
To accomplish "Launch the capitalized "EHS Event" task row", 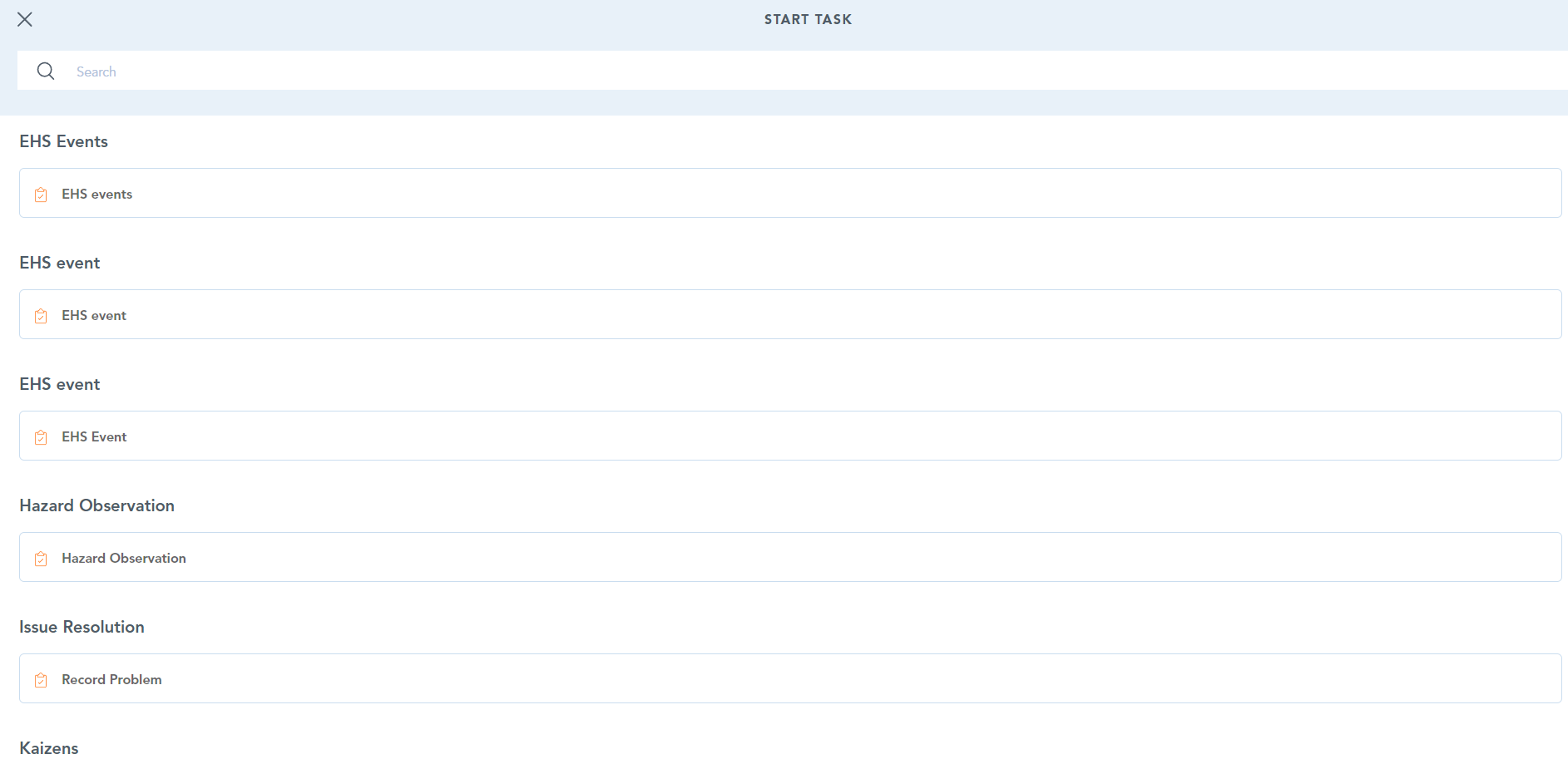I will [x=789, y=436].
